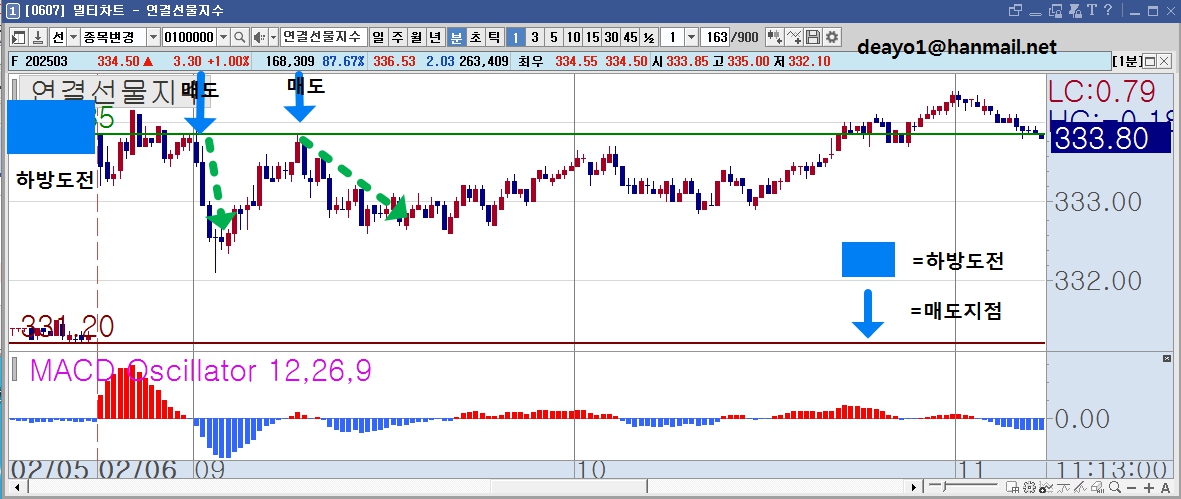Select the 5-minute interval button
The height and width of the screenshot is (499, 1181).
(554, 38)
